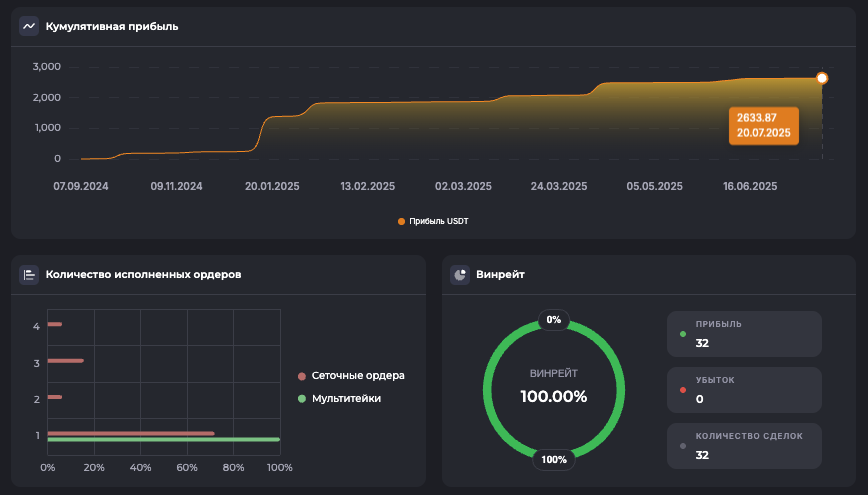Toggle the Мультитейки legend entry
868x495 pixels.
(346, 398)
